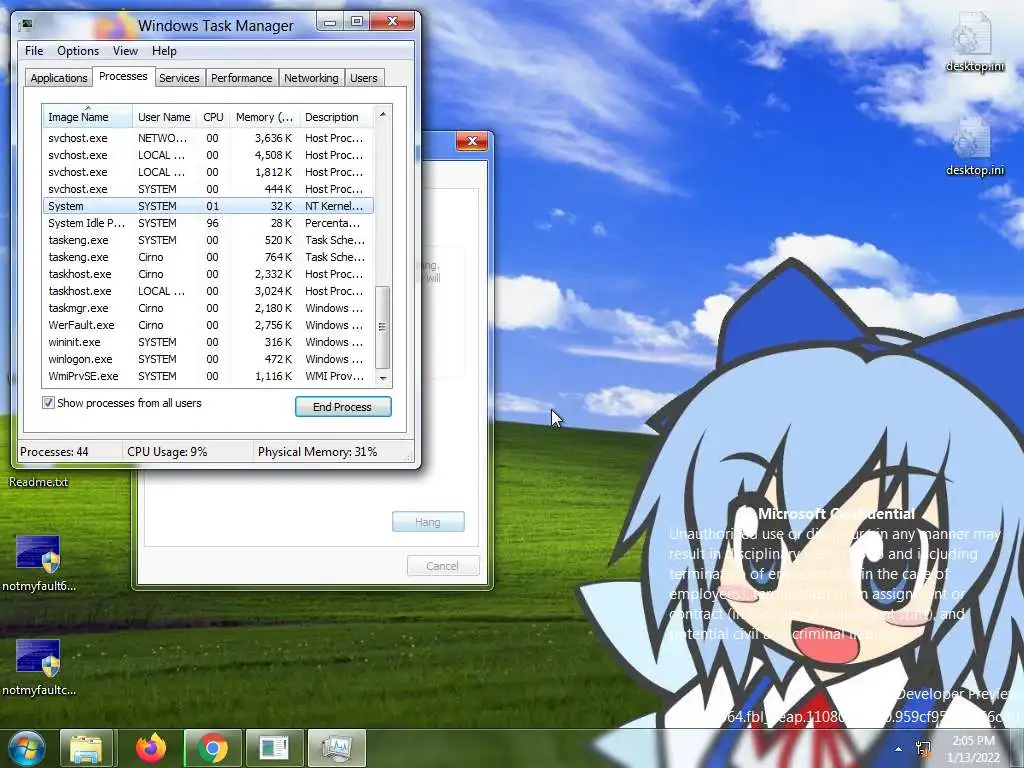Viewport: 1024px width, 768px height.
Task: Minimize the Task Manager window
Action: (330, 22)
